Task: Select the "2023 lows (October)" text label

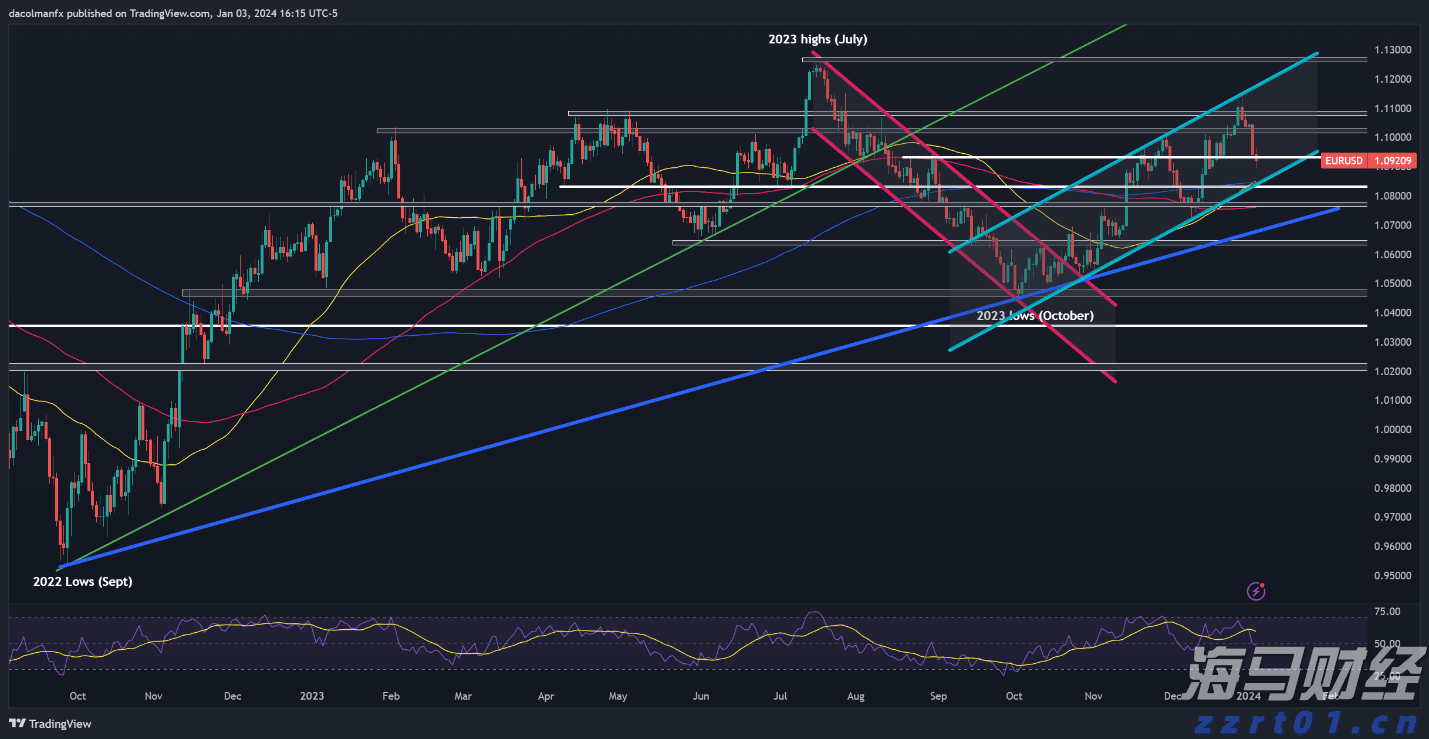Action: click(1034, 315)
